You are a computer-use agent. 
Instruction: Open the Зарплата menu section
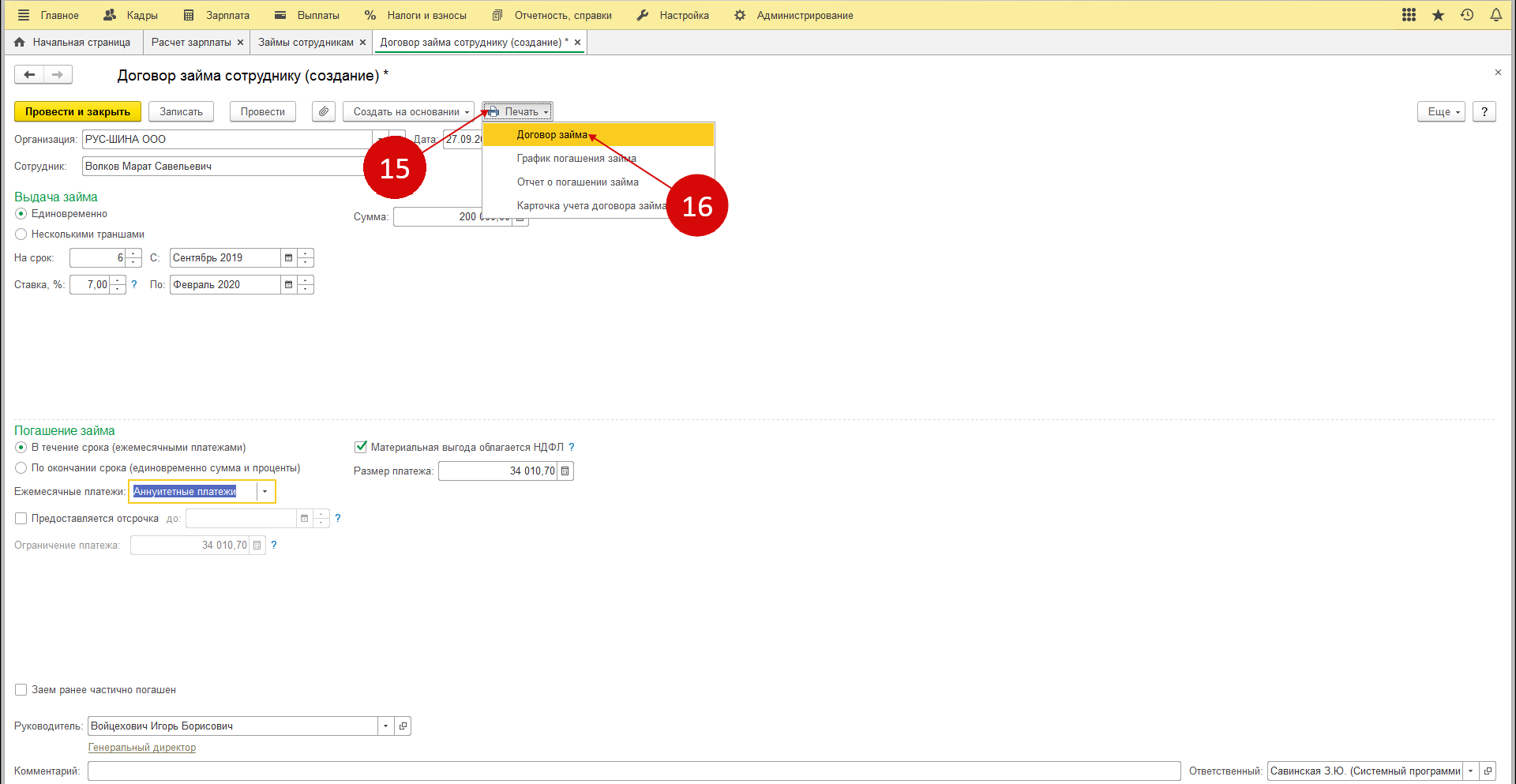coord(216,15)
